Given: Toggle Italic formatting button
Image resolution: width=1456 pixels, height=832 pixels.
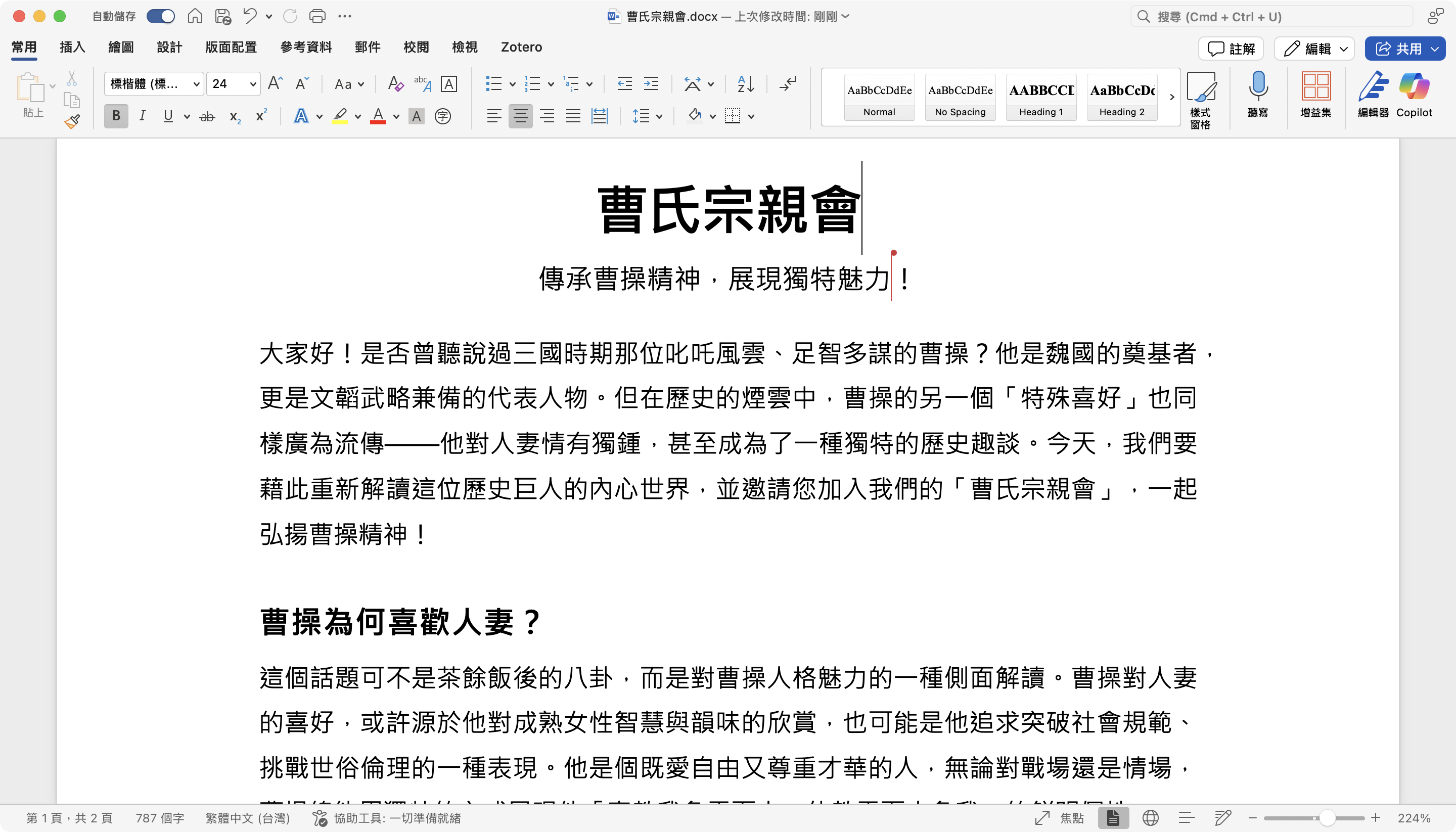Looking at the screenshot, I should pos(142,117).
